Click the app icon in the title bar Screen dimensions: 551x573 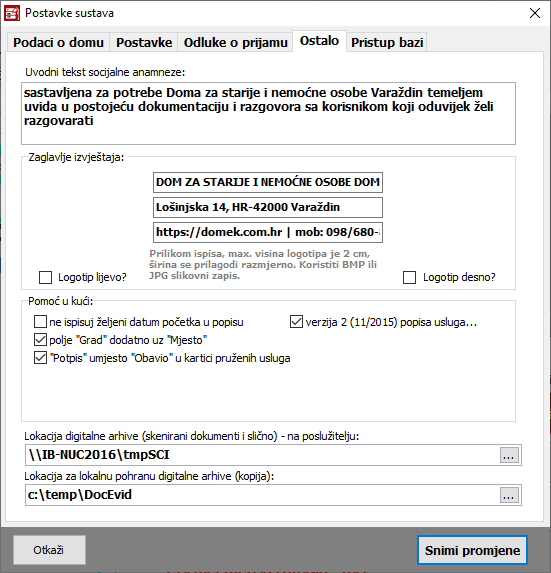[12, 13]
